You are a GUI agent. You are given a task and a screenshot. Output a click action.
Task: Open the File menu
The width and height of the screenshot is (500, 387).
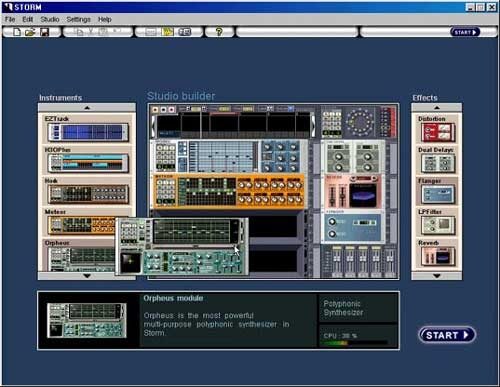click(x=10, y=19)
